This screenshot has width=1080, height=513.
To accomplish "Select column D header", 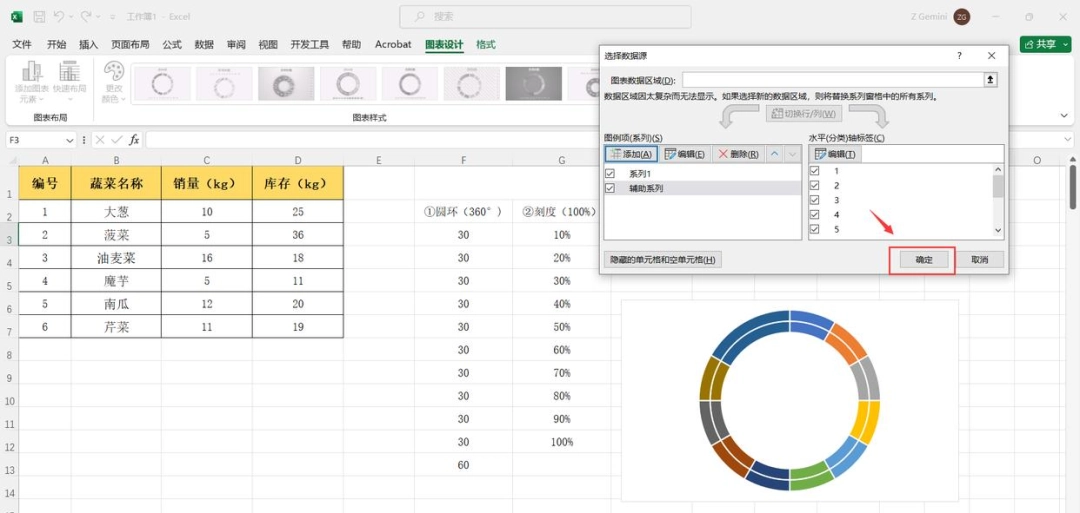I will click(x=298, y=160).
